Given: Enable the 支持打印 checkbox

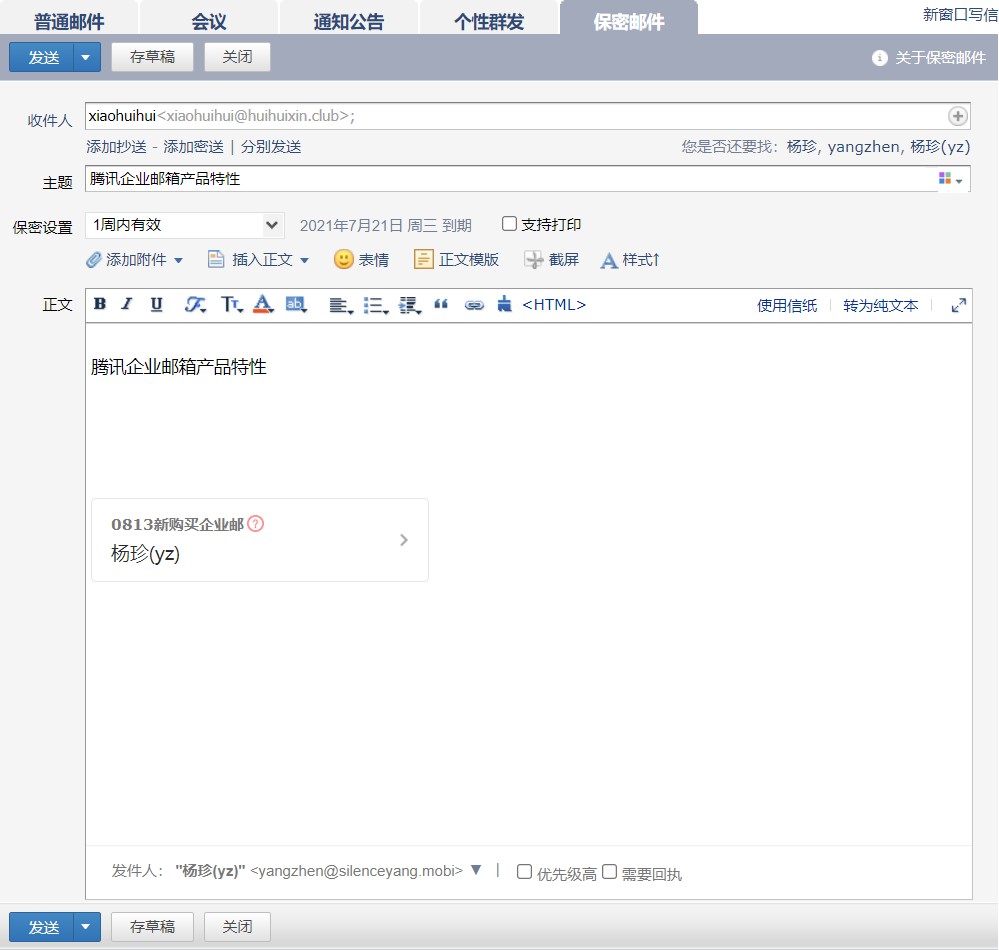Looking at the screenshot, I should coord(509,224).
